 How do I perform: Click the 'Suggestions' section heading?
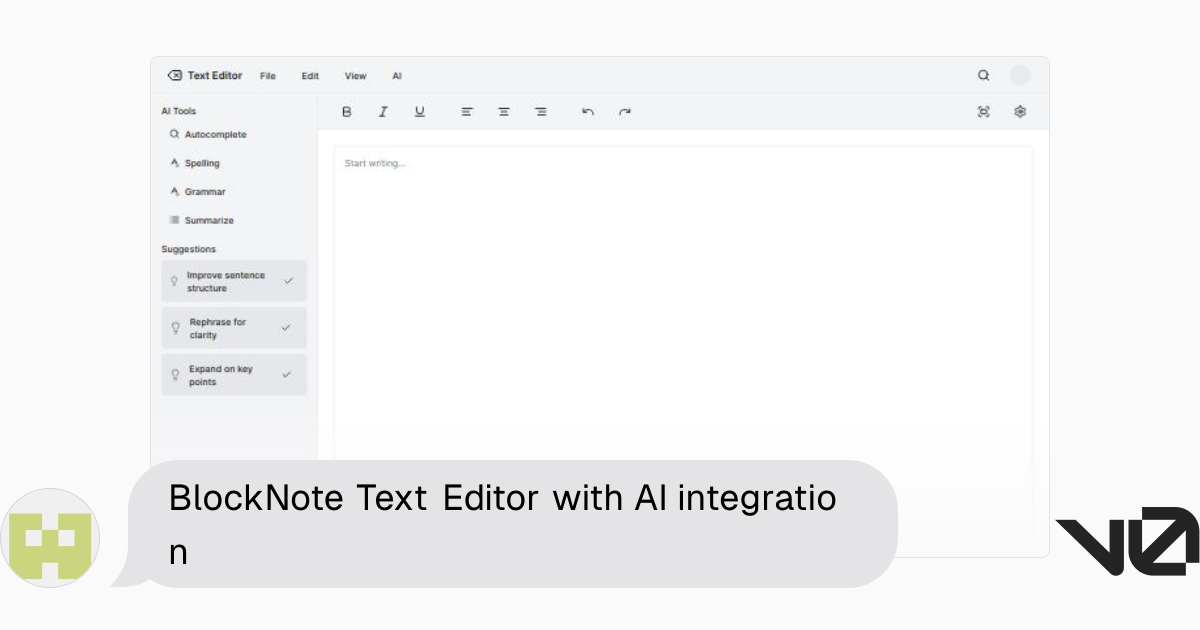pyautogui.click(x=189, y=249)
